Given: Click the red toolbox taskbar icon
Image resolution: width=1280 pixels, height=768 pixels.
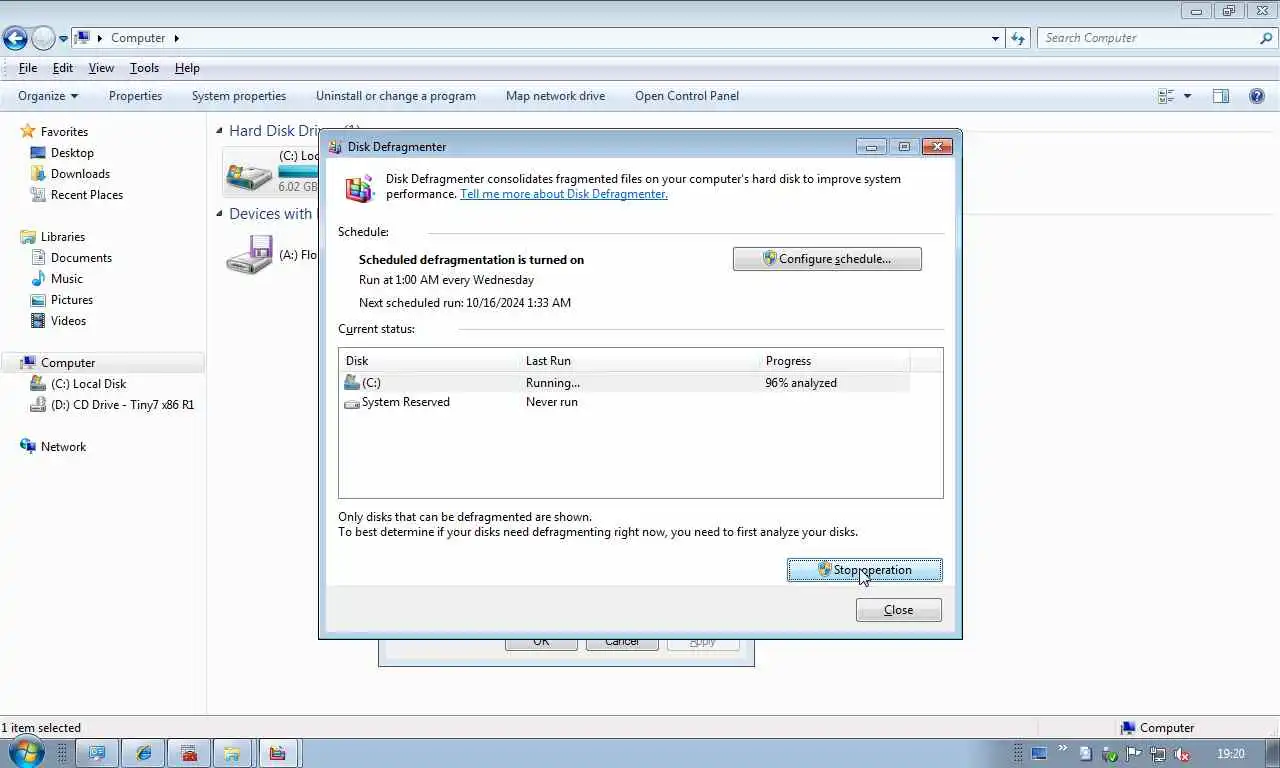Looking at the screenshot, I should [x=188, y=753].
